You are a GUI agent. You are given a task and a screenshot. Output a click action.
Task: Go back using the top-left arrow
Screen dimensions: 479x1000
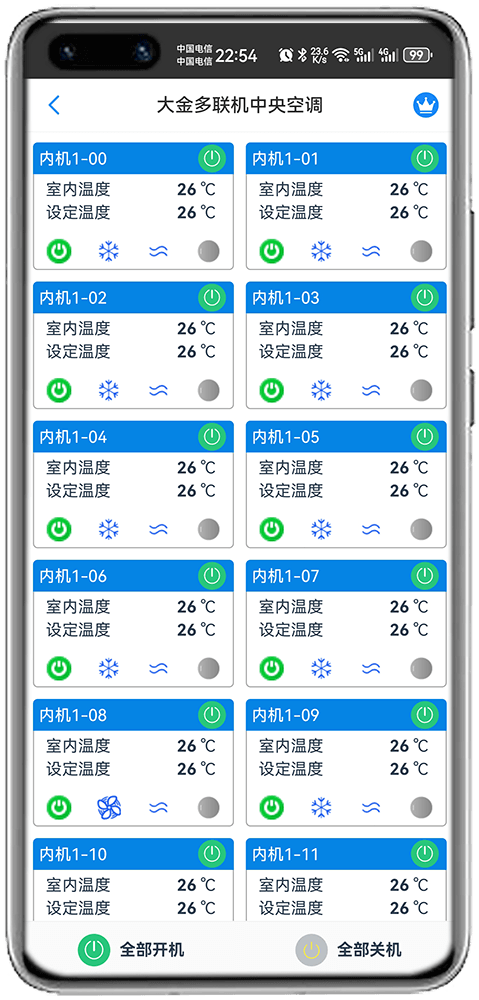pos(54,105)
